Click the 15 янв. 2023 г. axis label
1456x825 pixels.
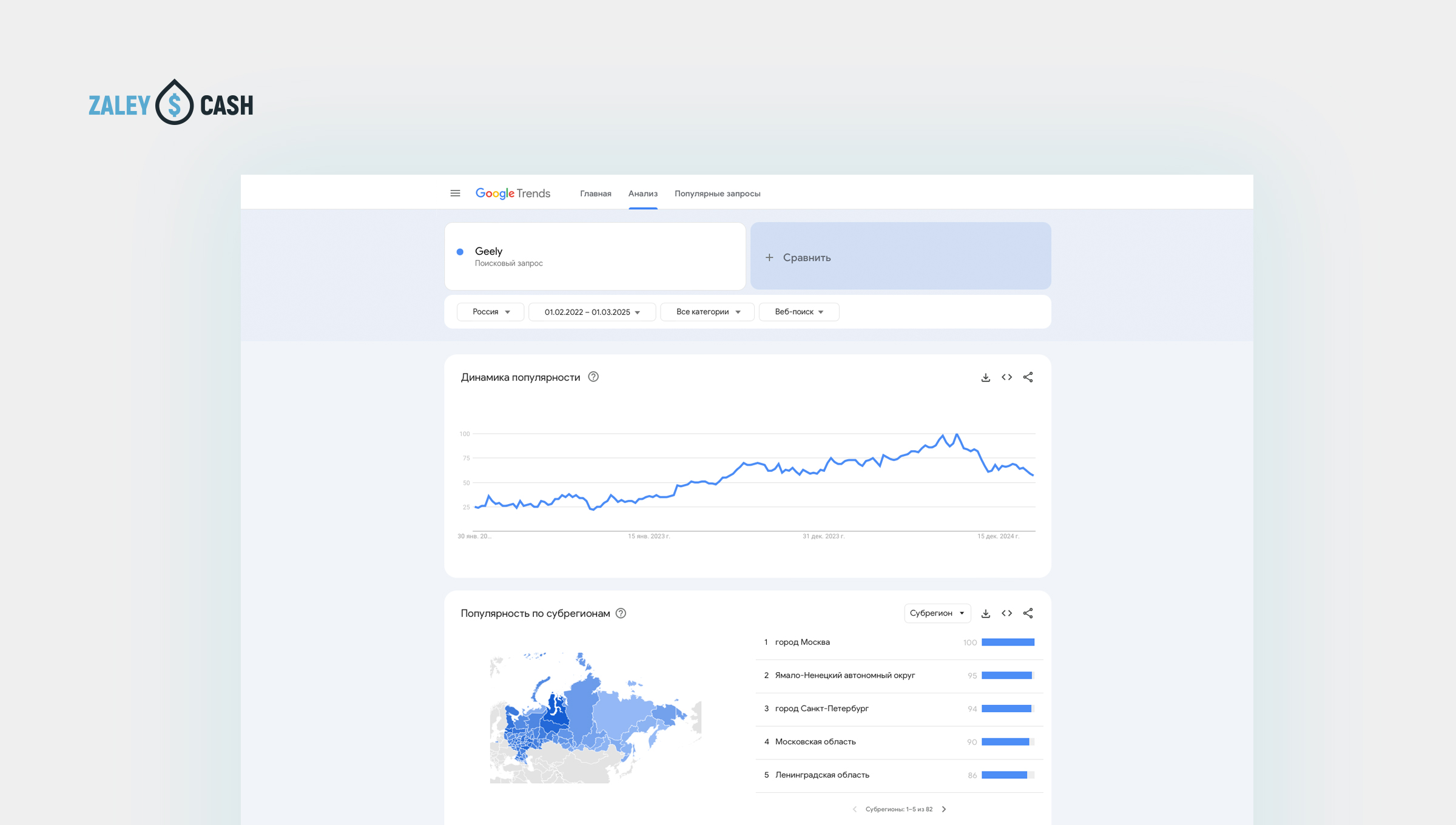649,536
